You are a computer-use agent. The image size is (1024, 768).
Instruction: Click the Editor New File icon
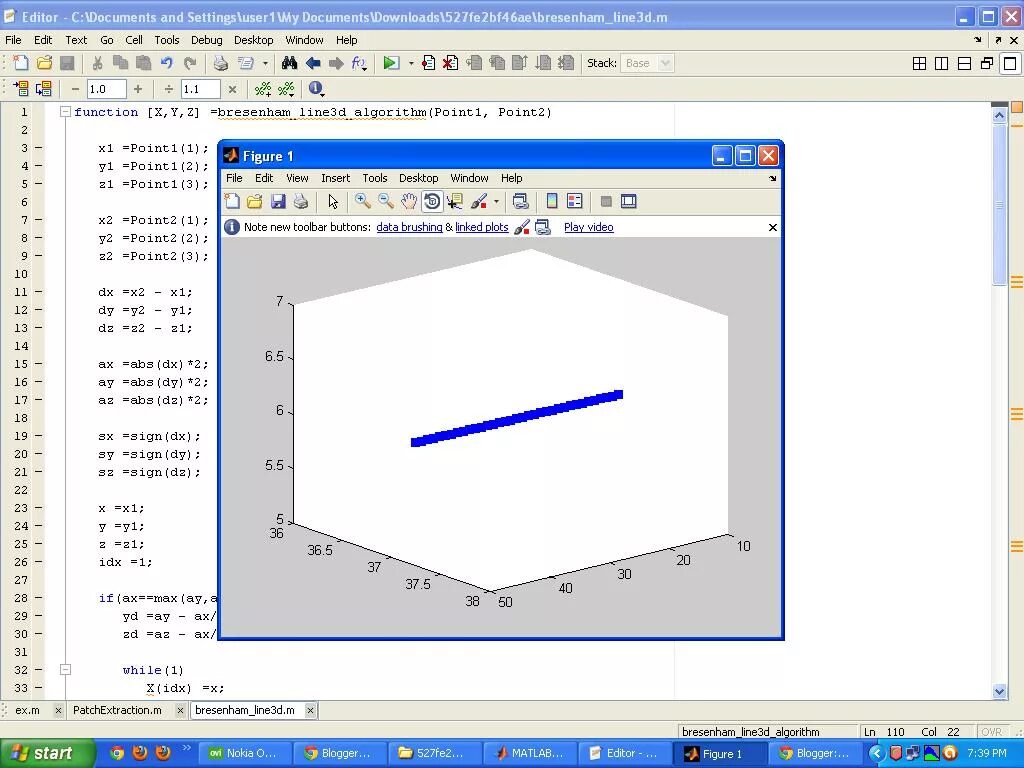(21, 63)
